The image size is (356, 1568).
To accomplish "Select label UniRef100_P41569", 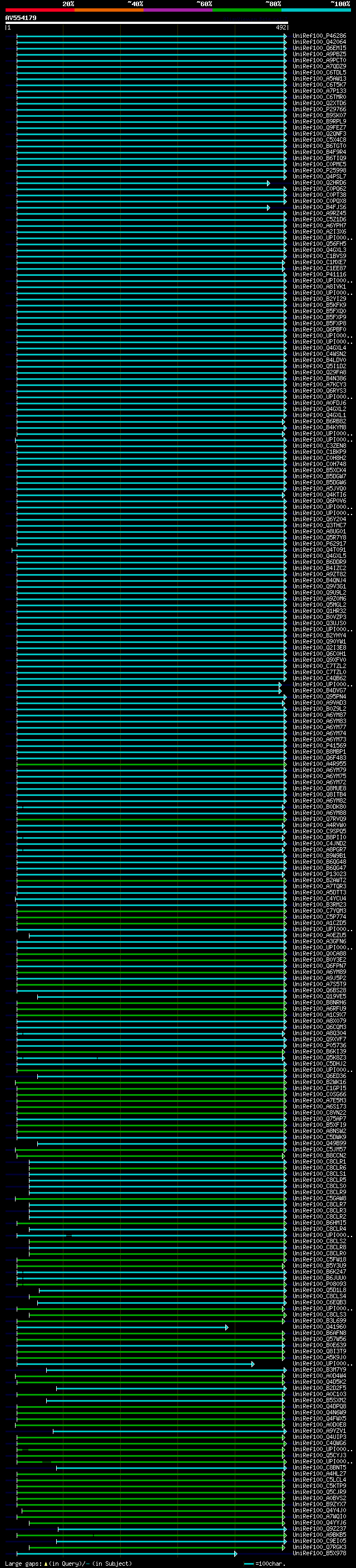I will click(x=319, y=746).
